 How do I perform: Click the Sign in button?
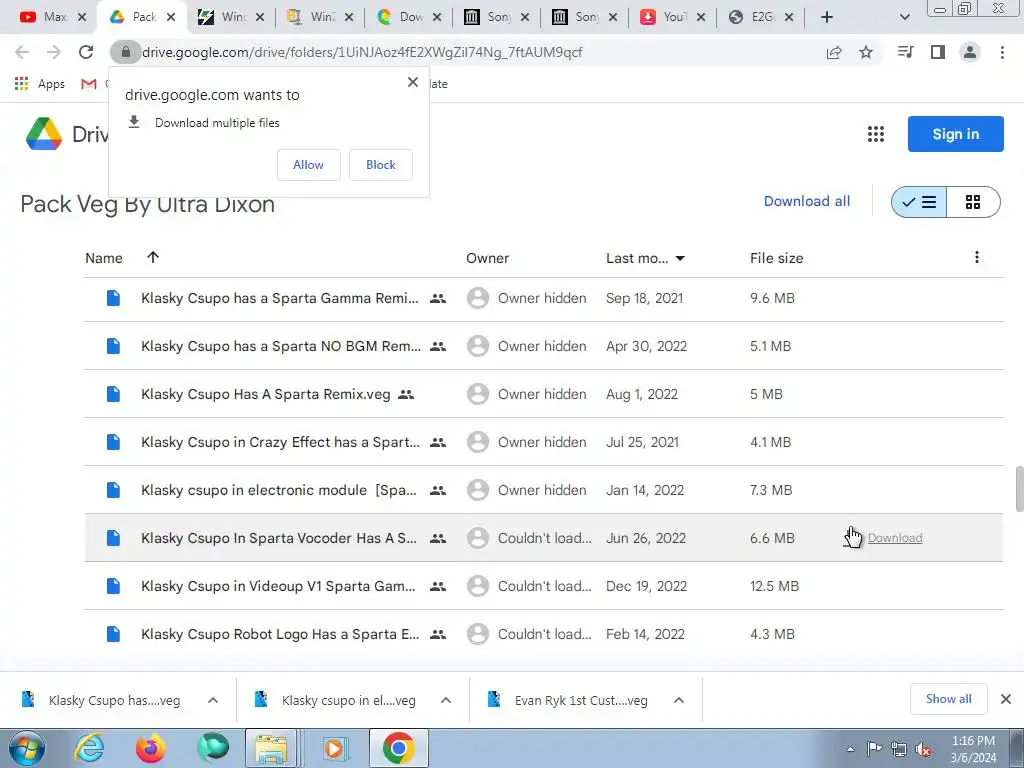[955, 134]
